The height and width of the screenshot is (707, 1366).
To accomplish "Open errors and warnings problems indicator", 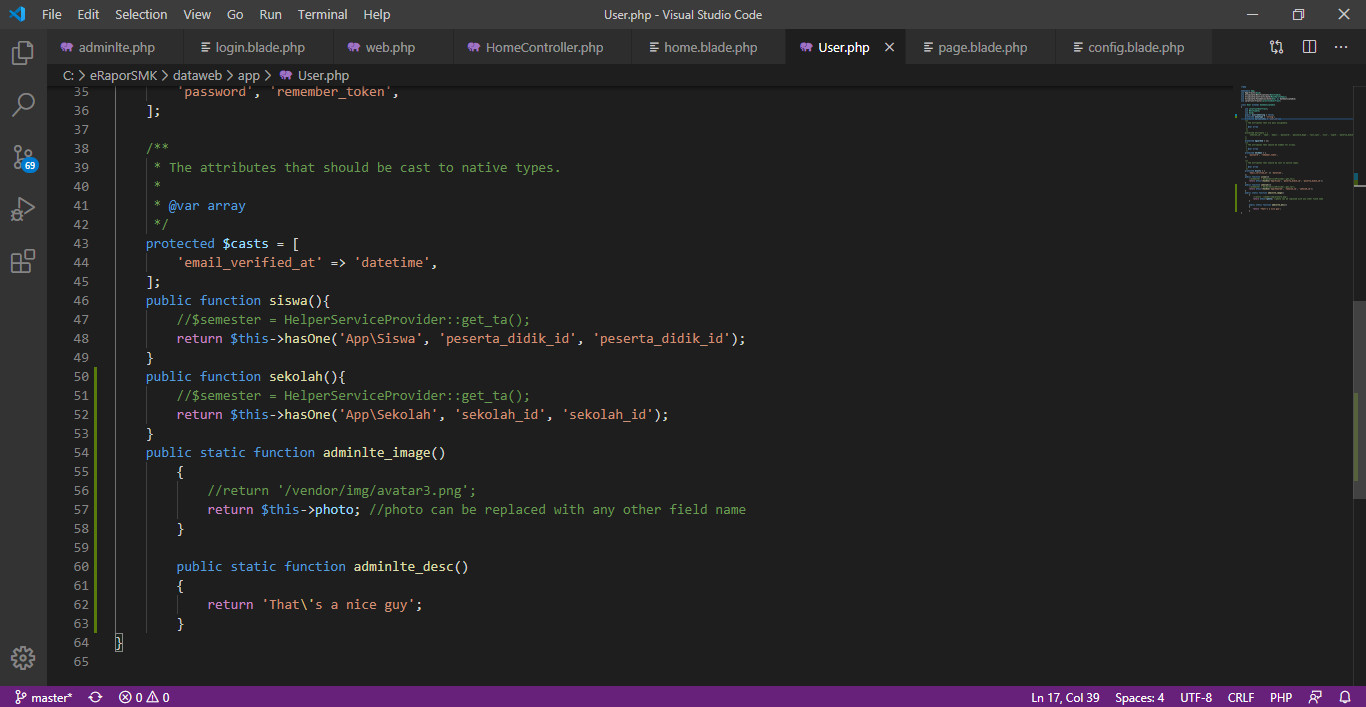I will coord(144,698).
